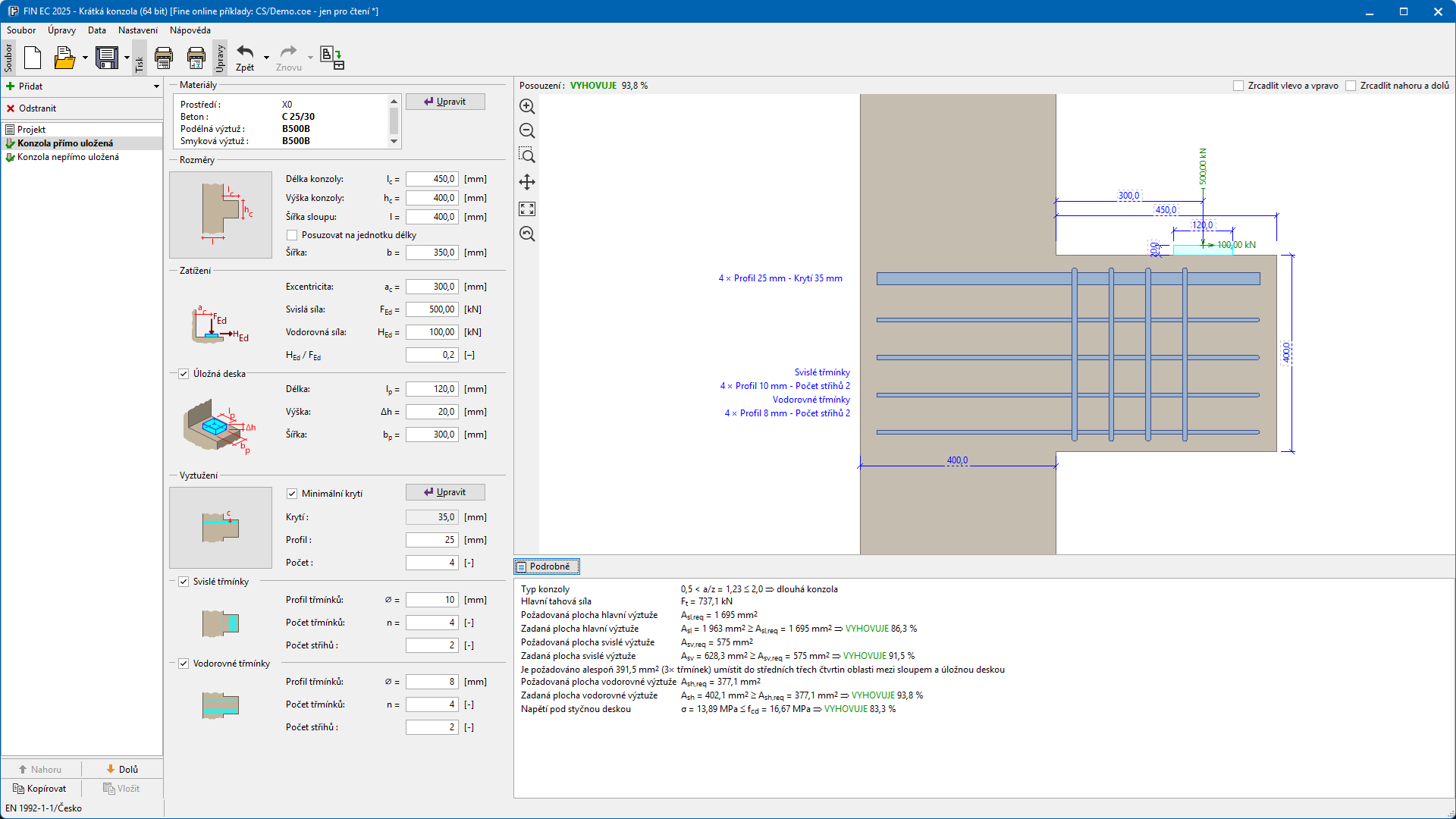Open dropdown arrow beside Zpět button
This screenshot has width=1456, height=819.
click(x=266, y=58)
